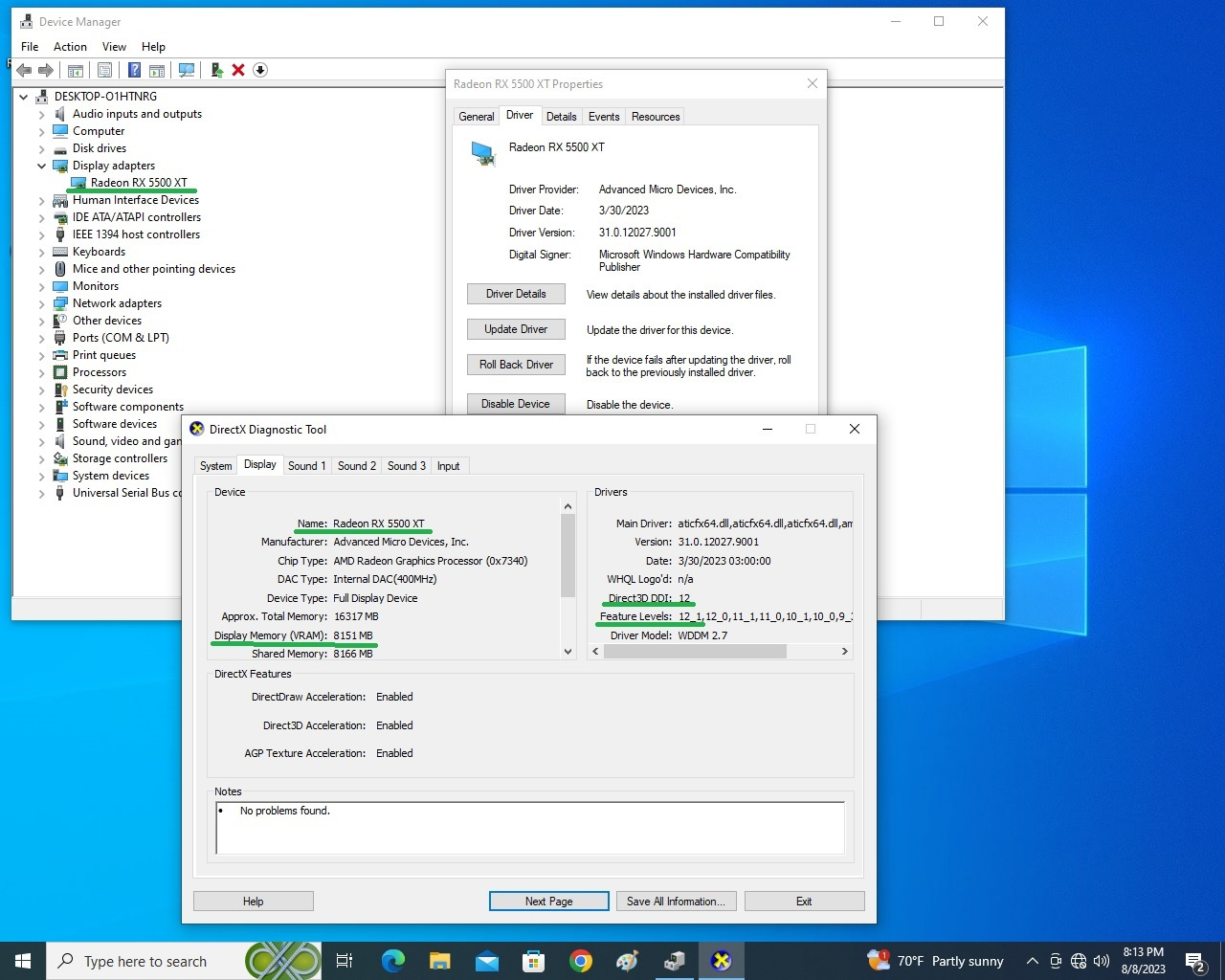Click the Type here to search box
This screenshot has width=1225, height=980.
tap(144, 961)
